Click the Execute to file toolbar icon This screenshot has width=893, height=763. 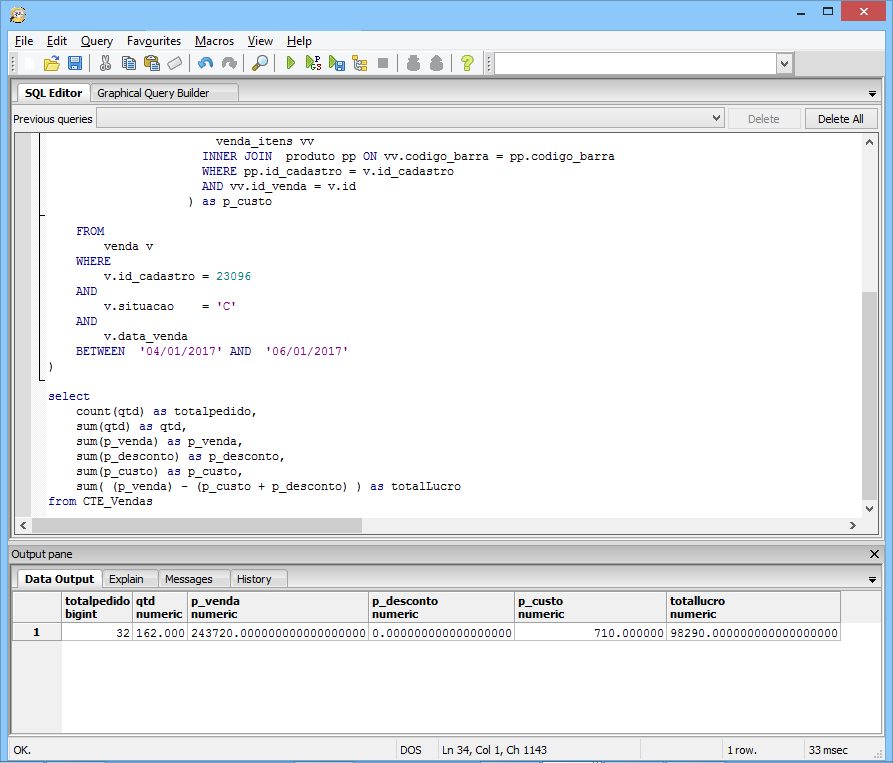coord(336,63)
